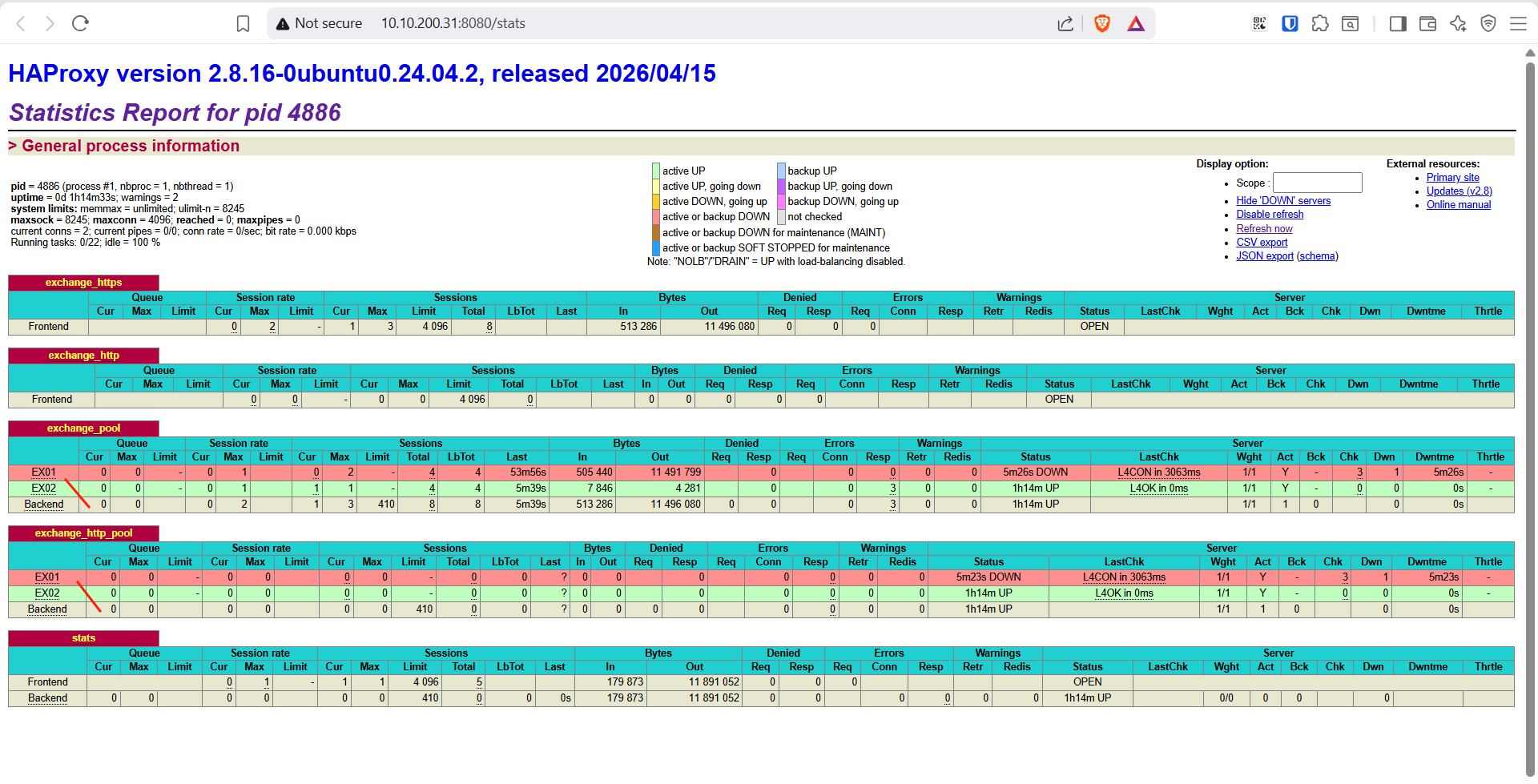Viewport: 1538px width, 784px height.
Task: Open the Extensions puzzle-piece menu
Action: tap(1320, 24)
